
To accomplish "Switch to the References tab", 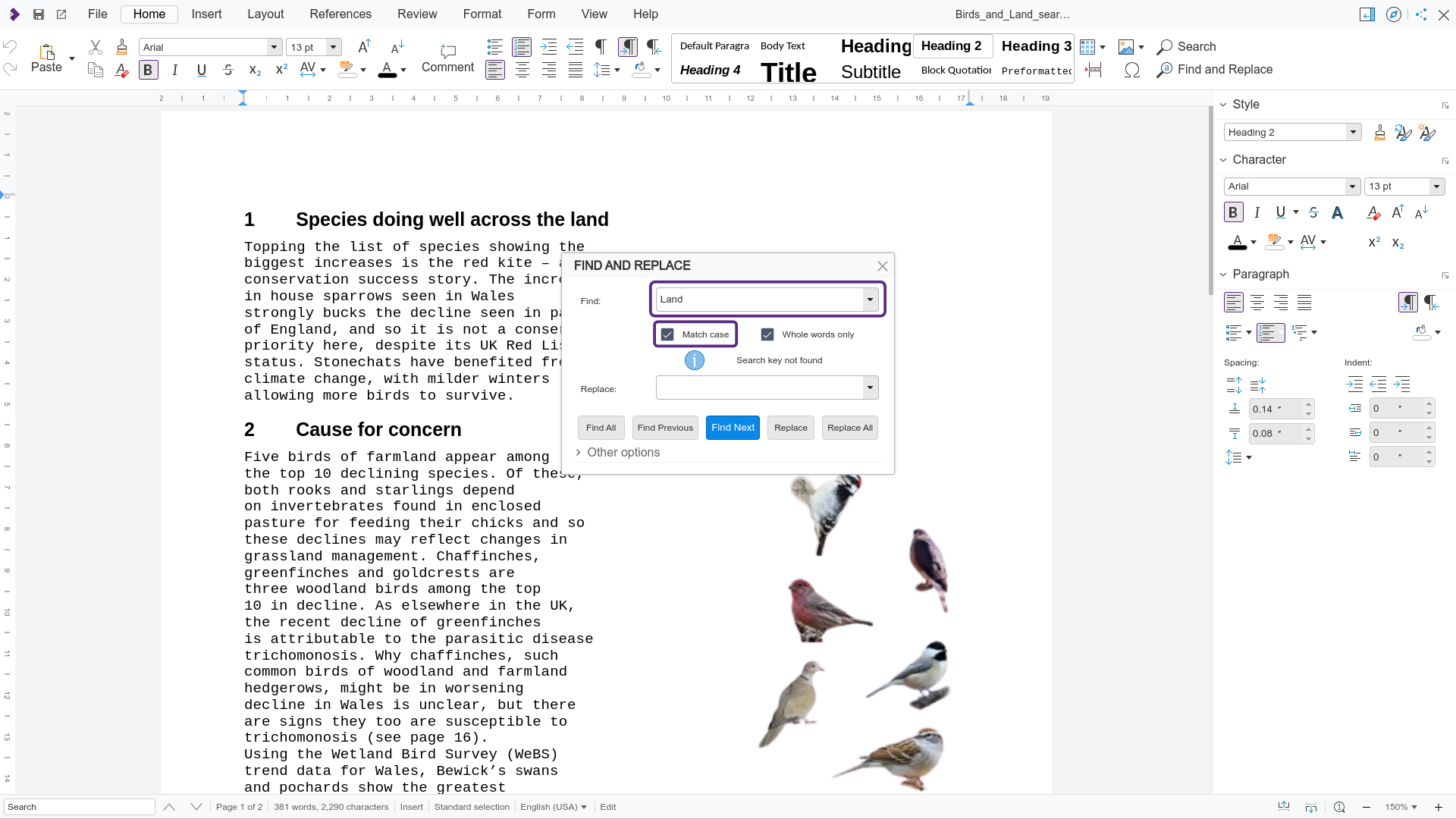I will click(340, 14).
